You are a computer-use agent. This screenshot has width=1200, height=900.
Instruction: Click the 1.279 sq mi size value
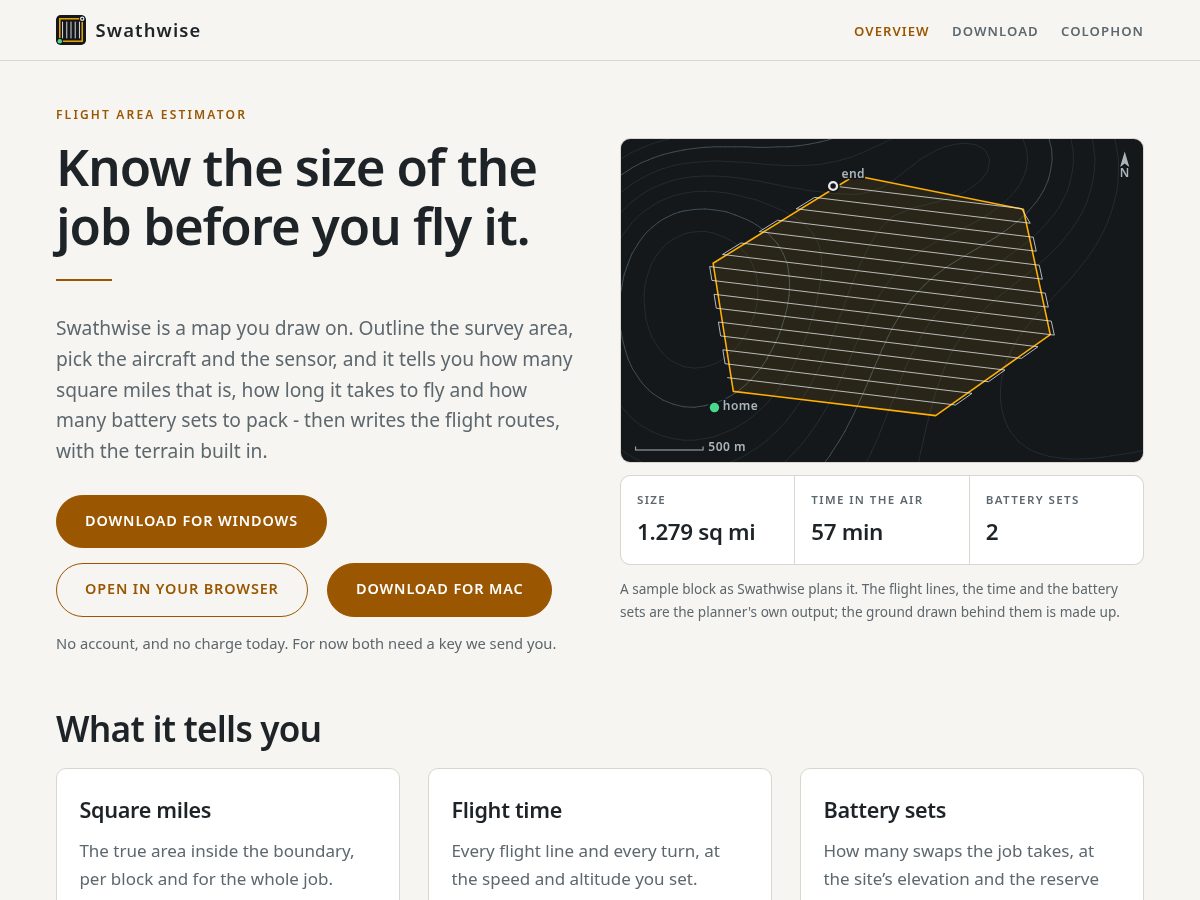tap(696, 532)
